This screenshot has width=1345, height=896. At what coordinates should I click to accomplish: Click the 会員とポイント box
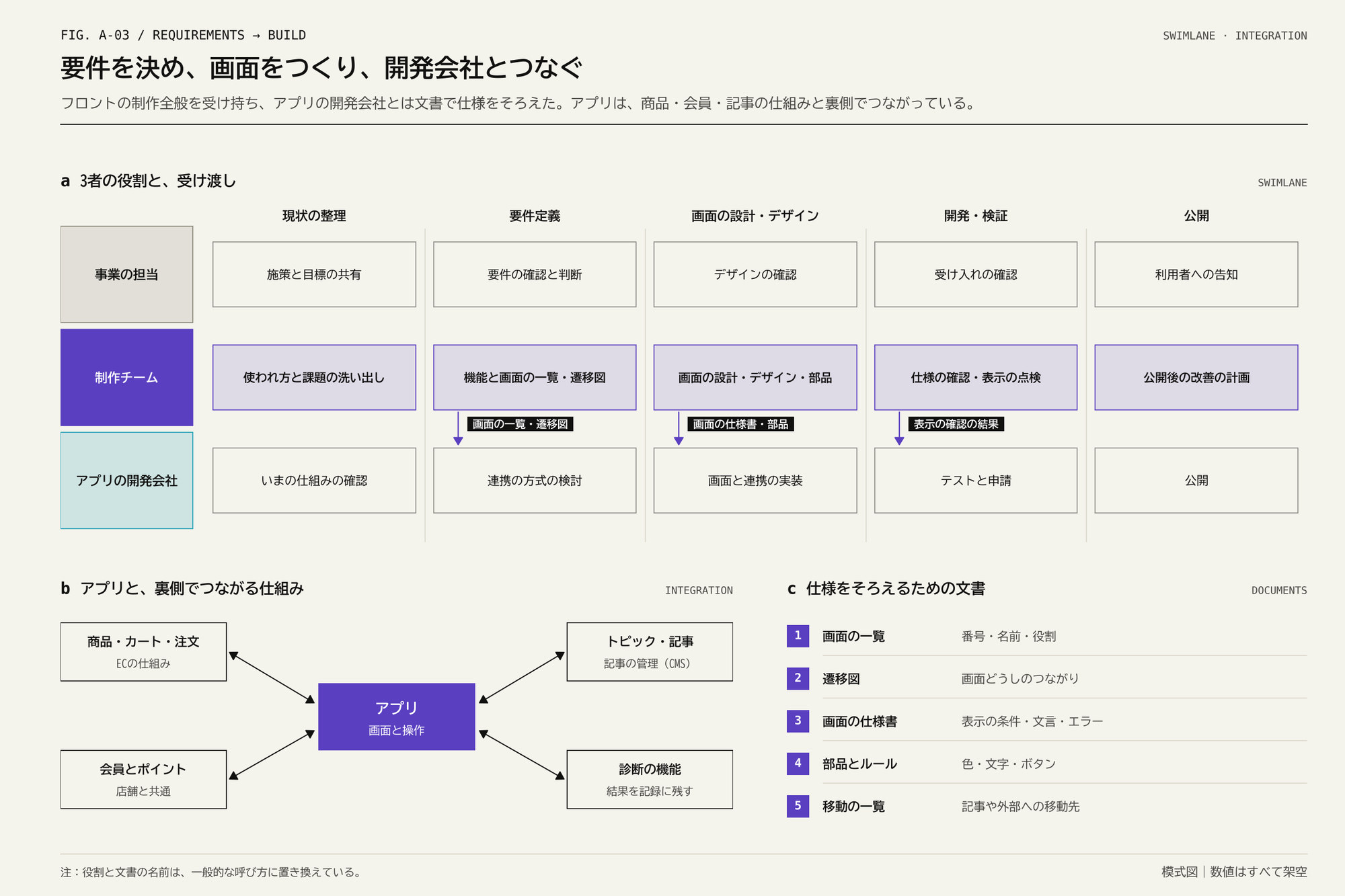(143, 779)
